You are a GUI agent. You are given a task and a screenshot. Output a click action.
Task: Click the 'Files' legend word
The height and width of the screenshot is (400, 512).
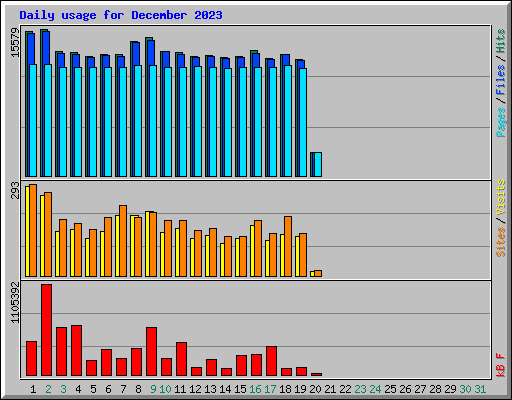[500, 80]
